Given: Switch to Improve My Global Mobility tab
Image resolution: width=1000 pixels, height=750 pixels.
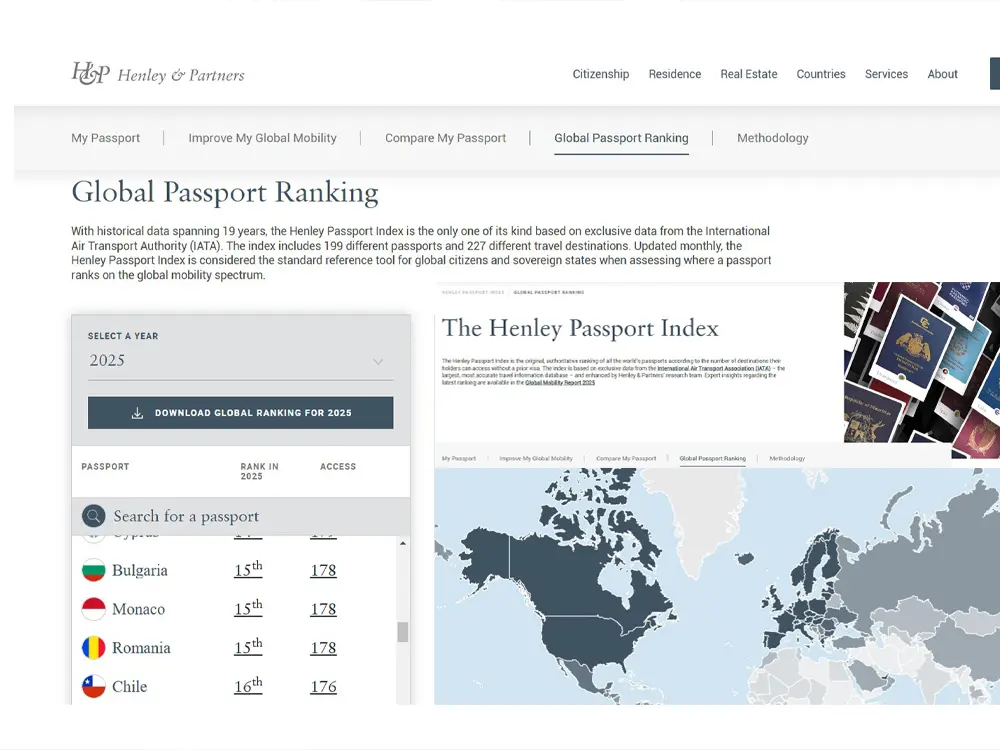Looking at the screenshot, I should point(262,138).
